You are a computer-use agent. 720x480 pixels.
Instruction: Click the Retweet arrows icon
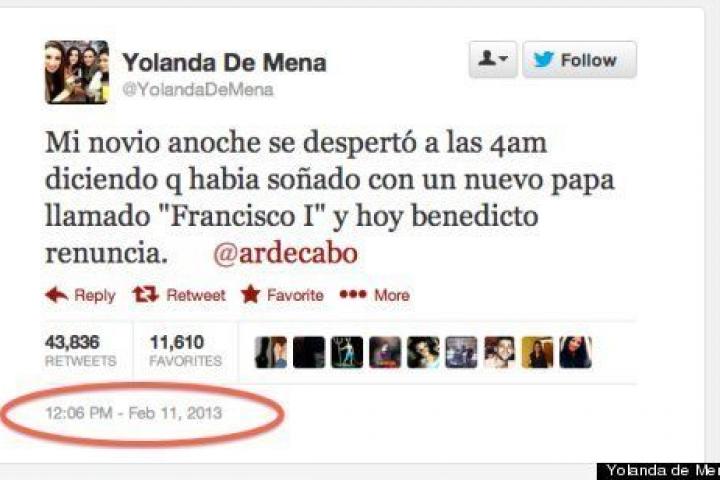(x=145, y=294)
